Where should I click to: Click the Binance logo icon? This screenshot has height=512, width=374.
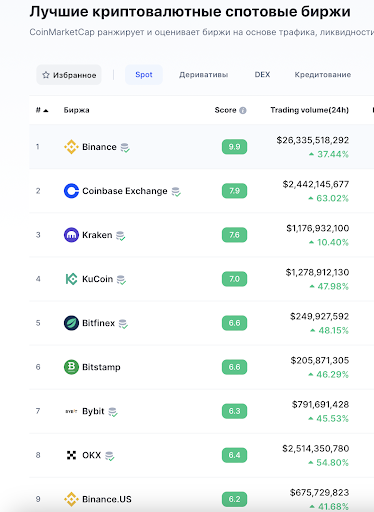(x=71, y=147)
